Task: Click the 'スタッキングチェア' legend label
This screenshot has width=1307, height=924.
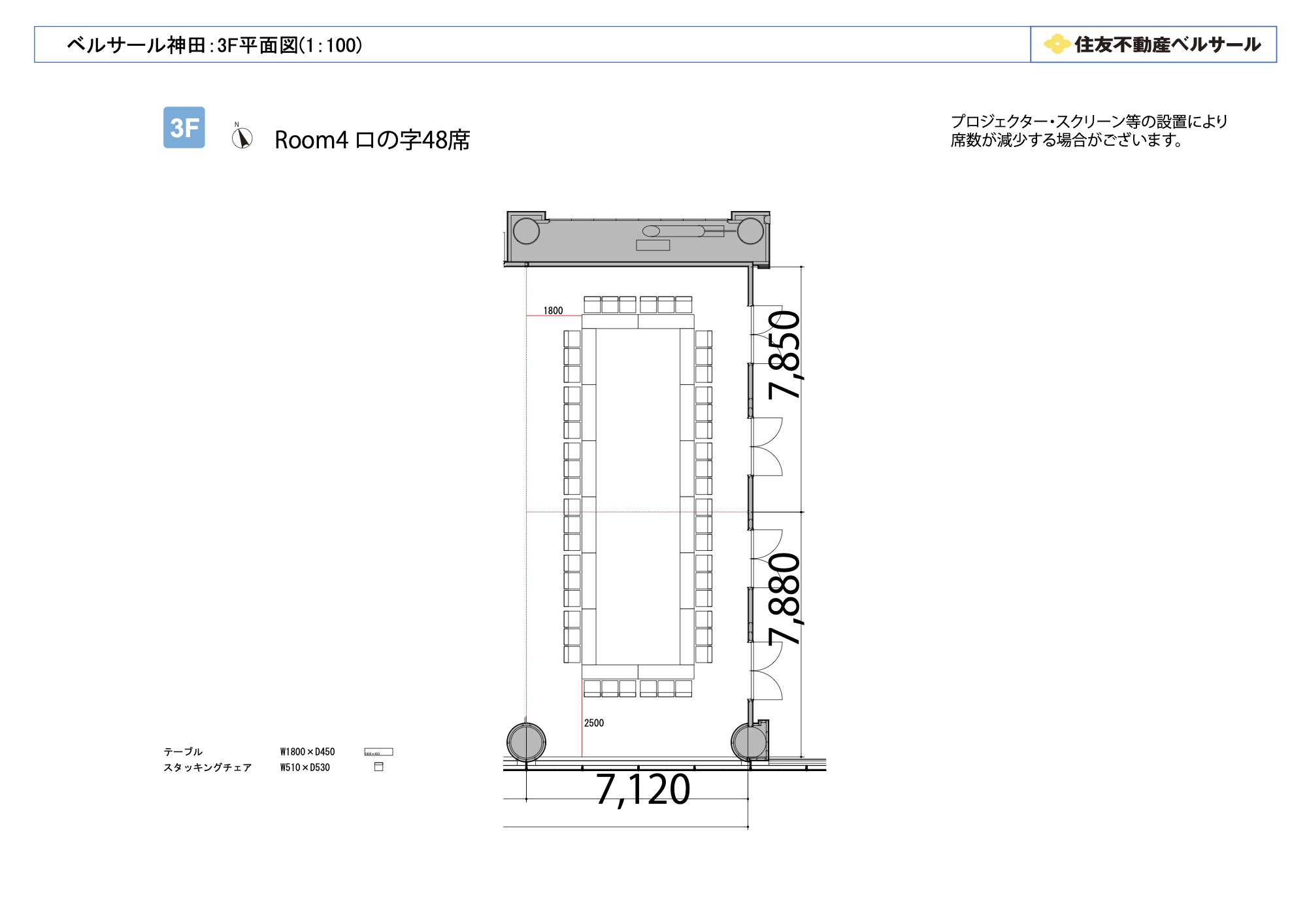Action: click(208, 767)
